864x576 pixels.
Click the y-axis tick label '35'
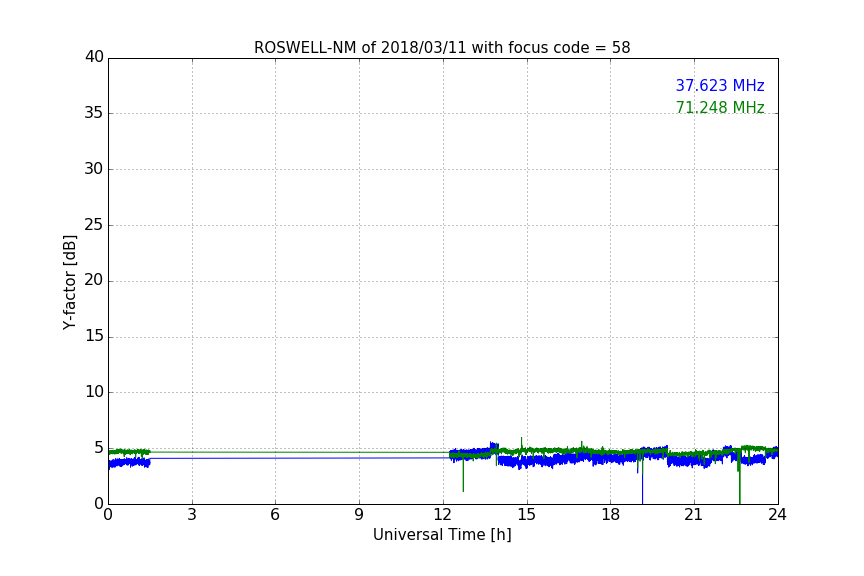point(94,113)
